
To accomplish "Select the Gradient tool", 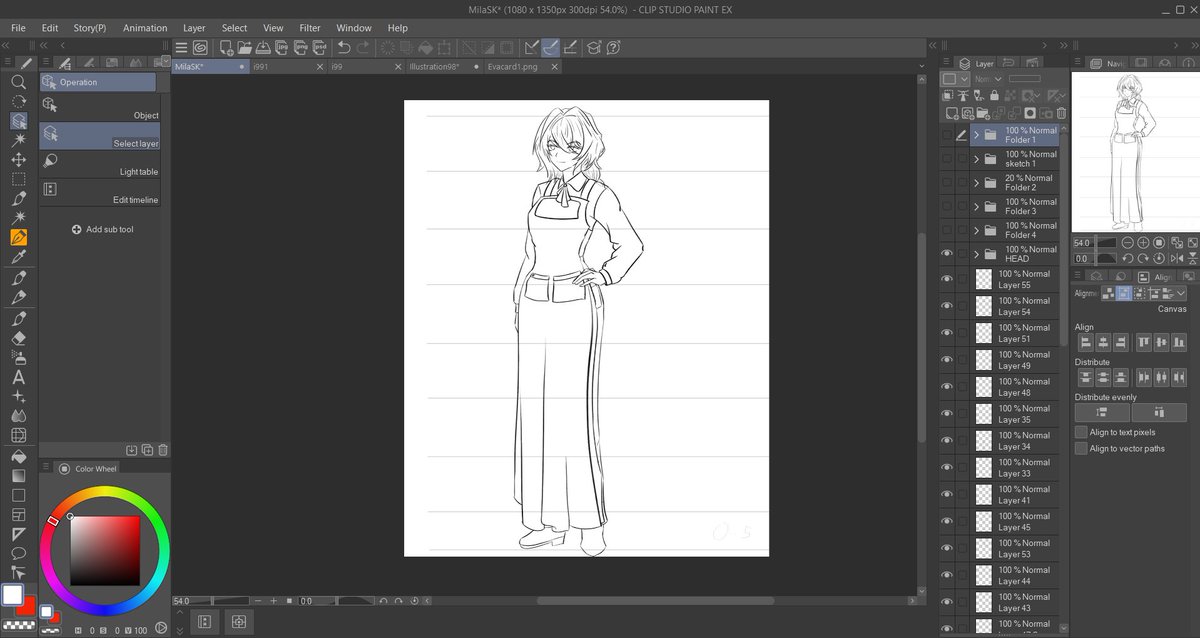I will [x=18, y=475].
